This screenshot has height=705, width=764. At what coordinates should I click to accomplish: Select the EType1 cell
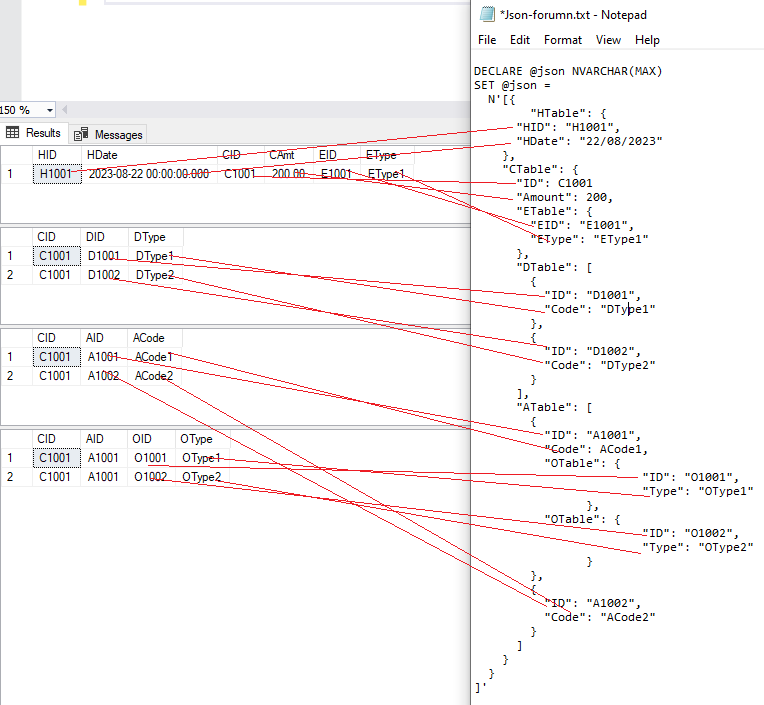coord(387,174)
